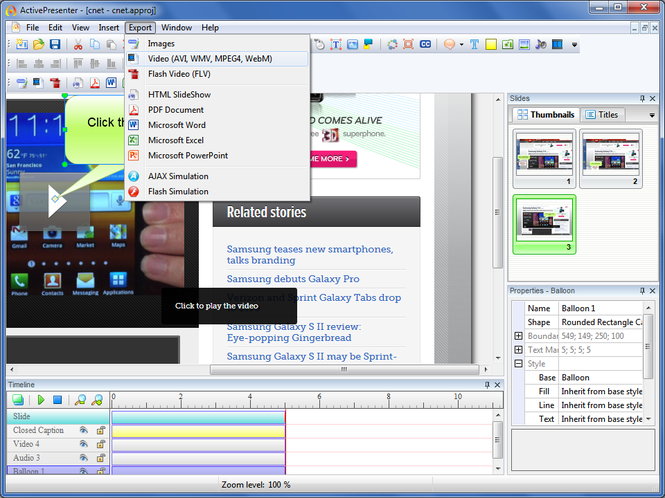Toggle lock for Audio 3 track

coord(101,458)
